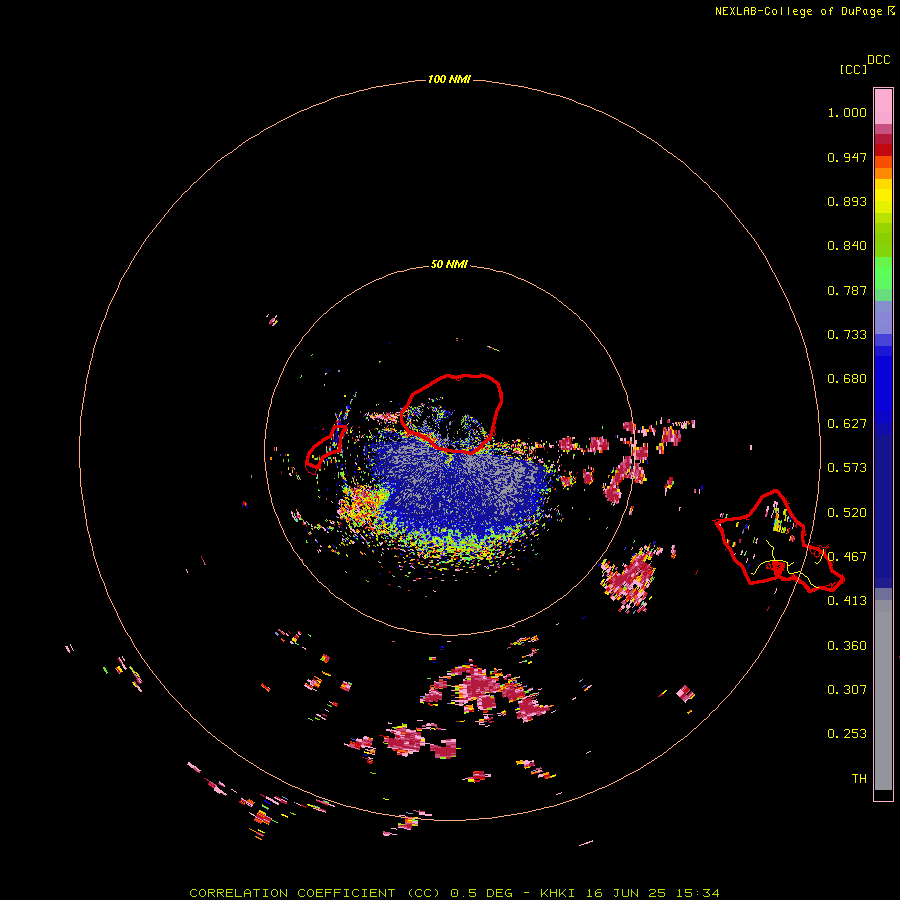Select the 0.893 scale value

pos(847,201)
